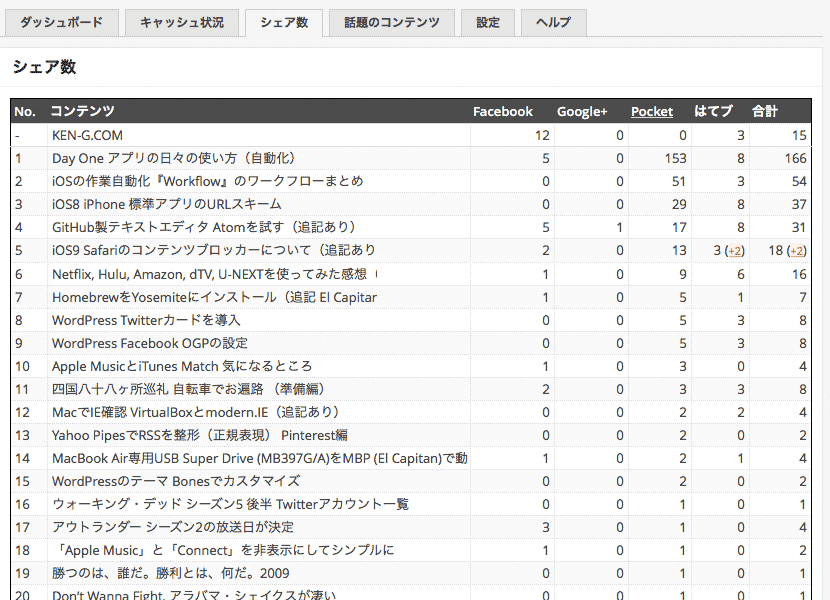This screenshot has height=600, width=830.
Task: Click row number 5 in the No. column
Action: [x=19, y=250]
